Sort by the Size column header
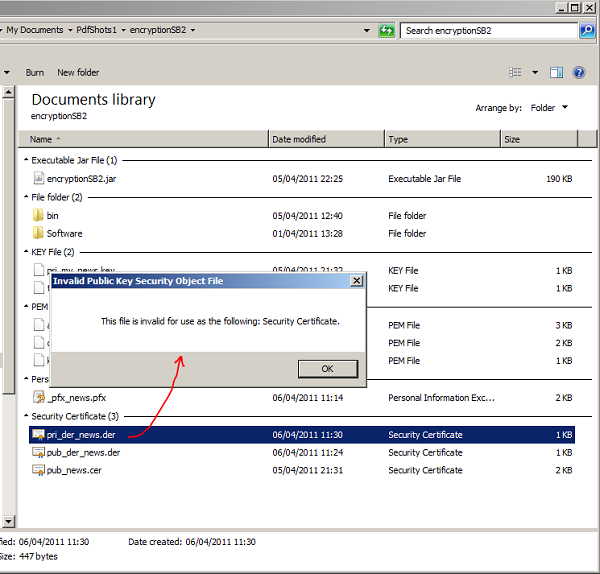 [x=539, y=139]
